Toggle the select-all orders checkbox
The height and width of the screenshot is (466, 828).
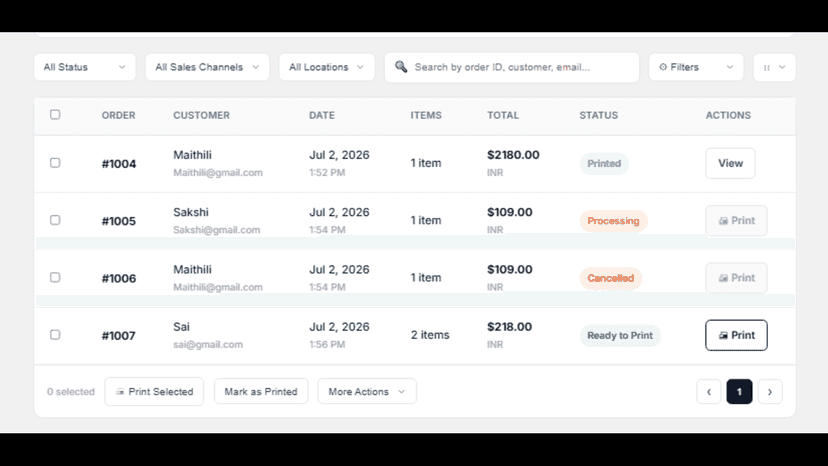pyautogui.click(x=55, y=115)
